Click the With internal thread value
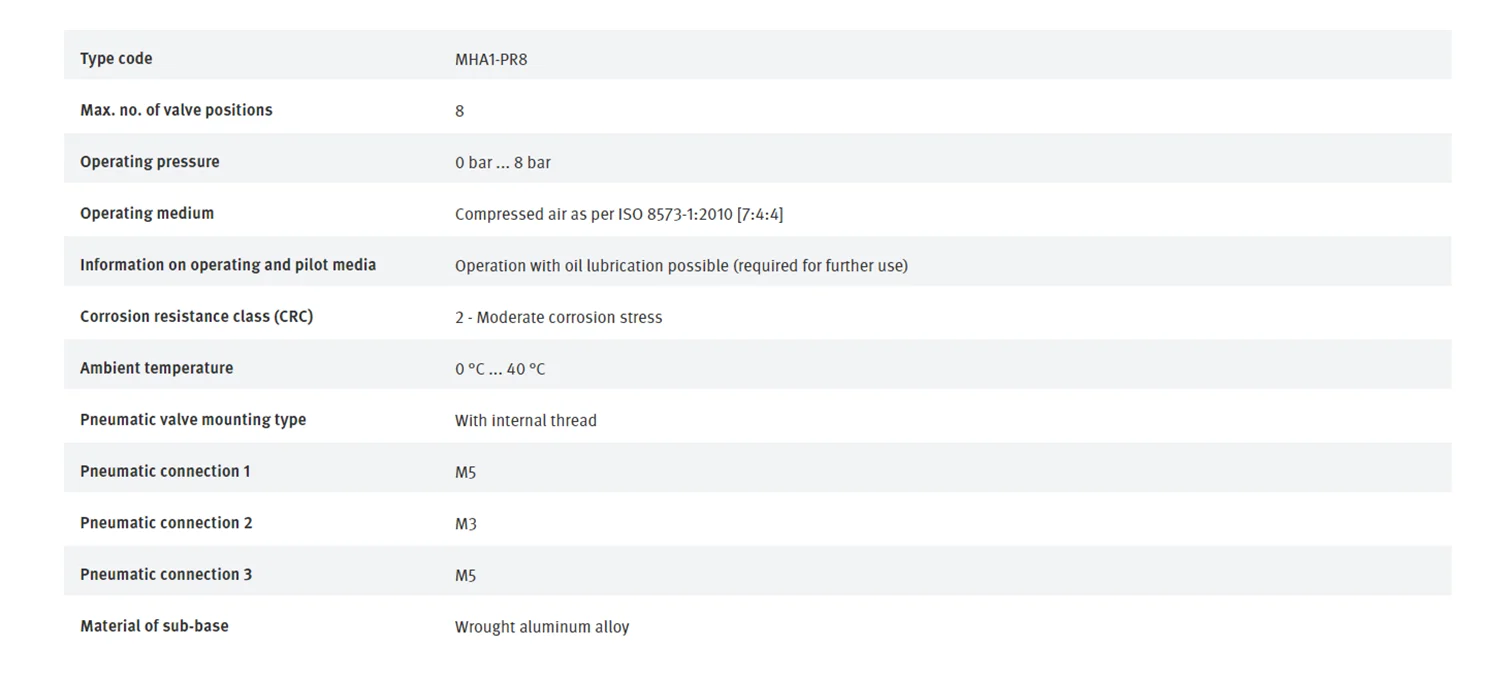 526,420
